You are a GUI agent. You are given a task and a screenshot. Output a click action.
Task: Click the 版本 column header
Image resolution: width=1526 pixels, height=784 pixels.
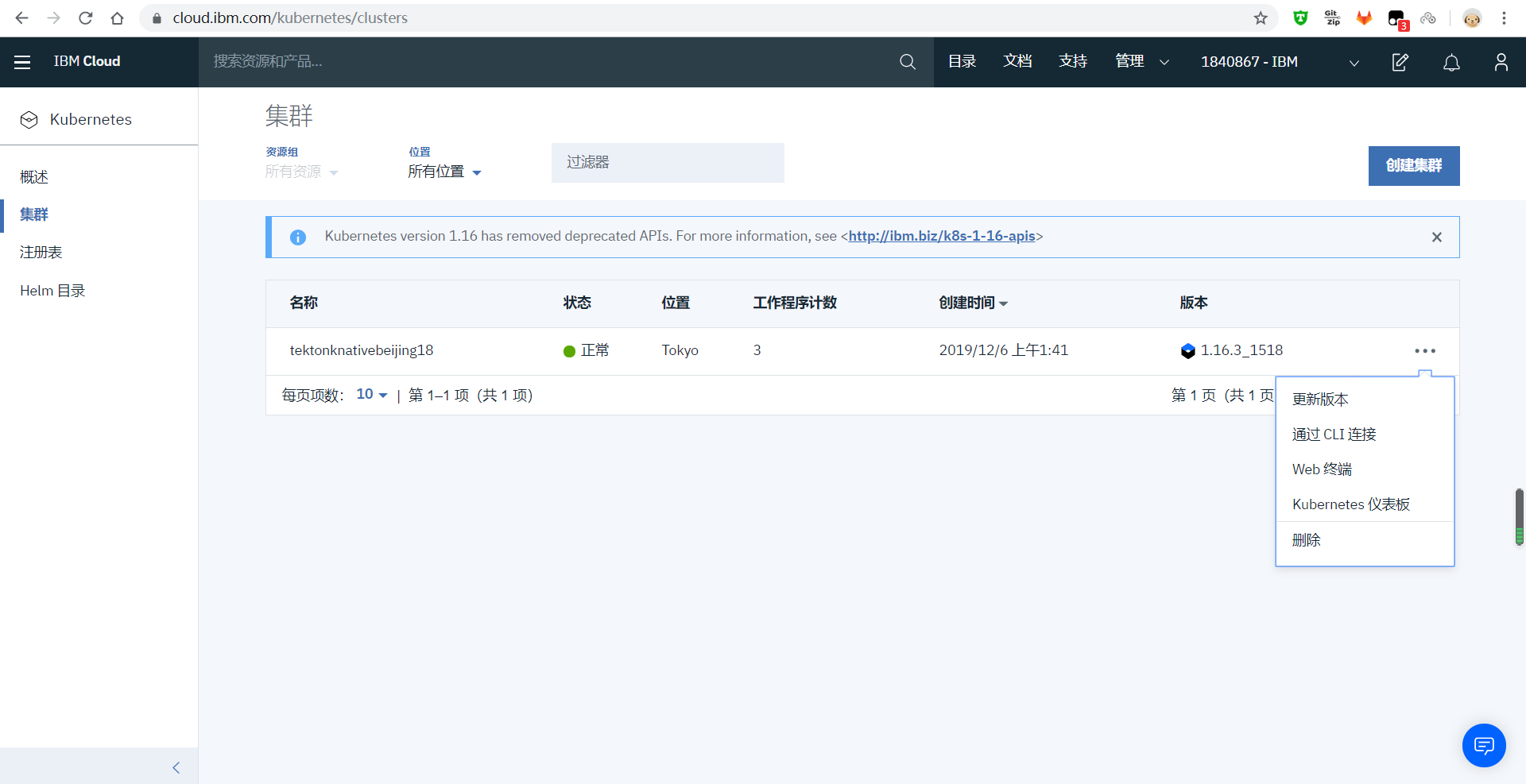1194,303
